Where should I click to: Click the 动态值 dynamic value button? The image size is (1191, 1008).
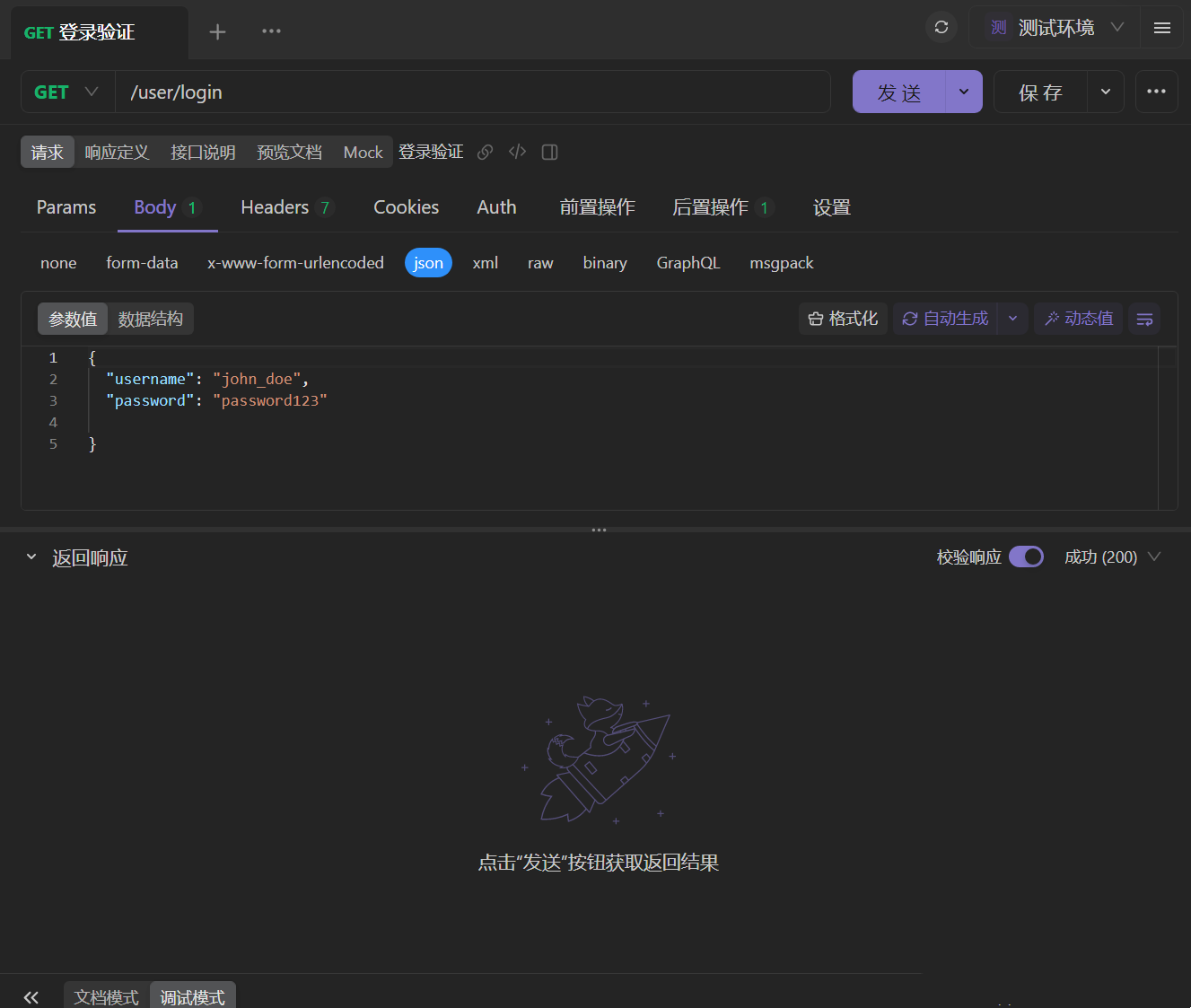tap(1078, 319)
